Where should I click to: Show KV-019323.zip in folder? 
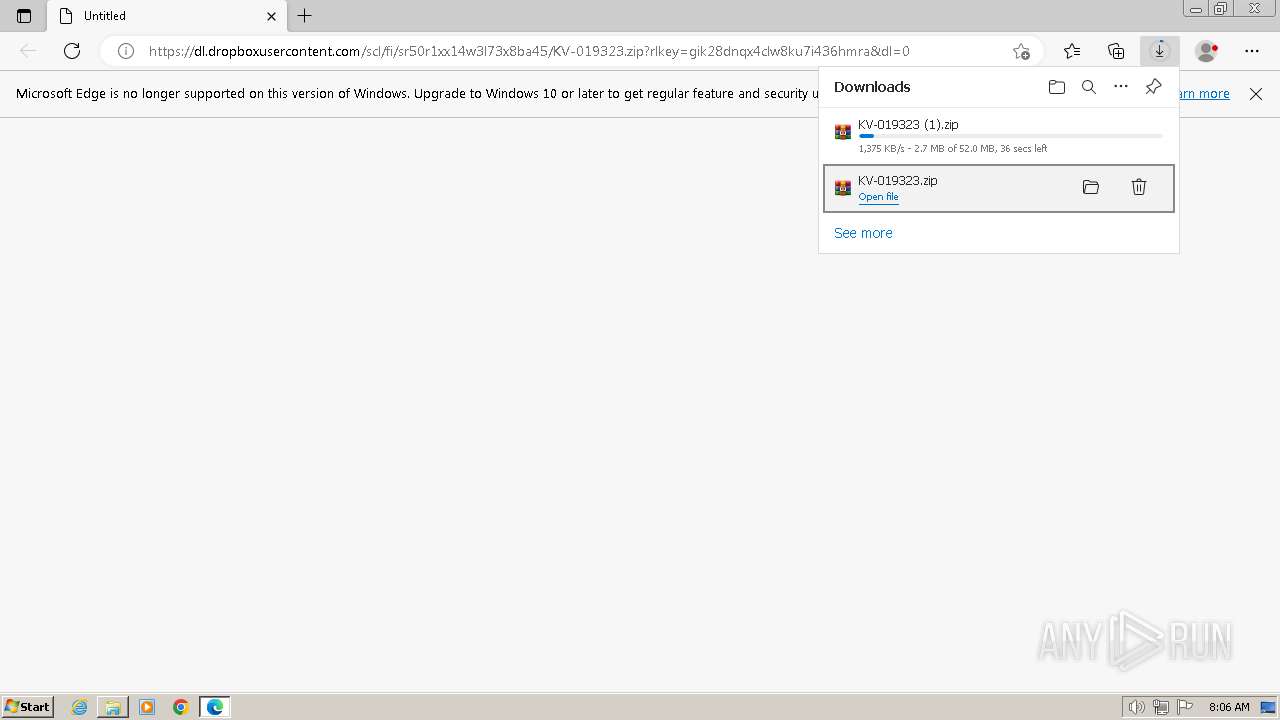point(1091,187)
